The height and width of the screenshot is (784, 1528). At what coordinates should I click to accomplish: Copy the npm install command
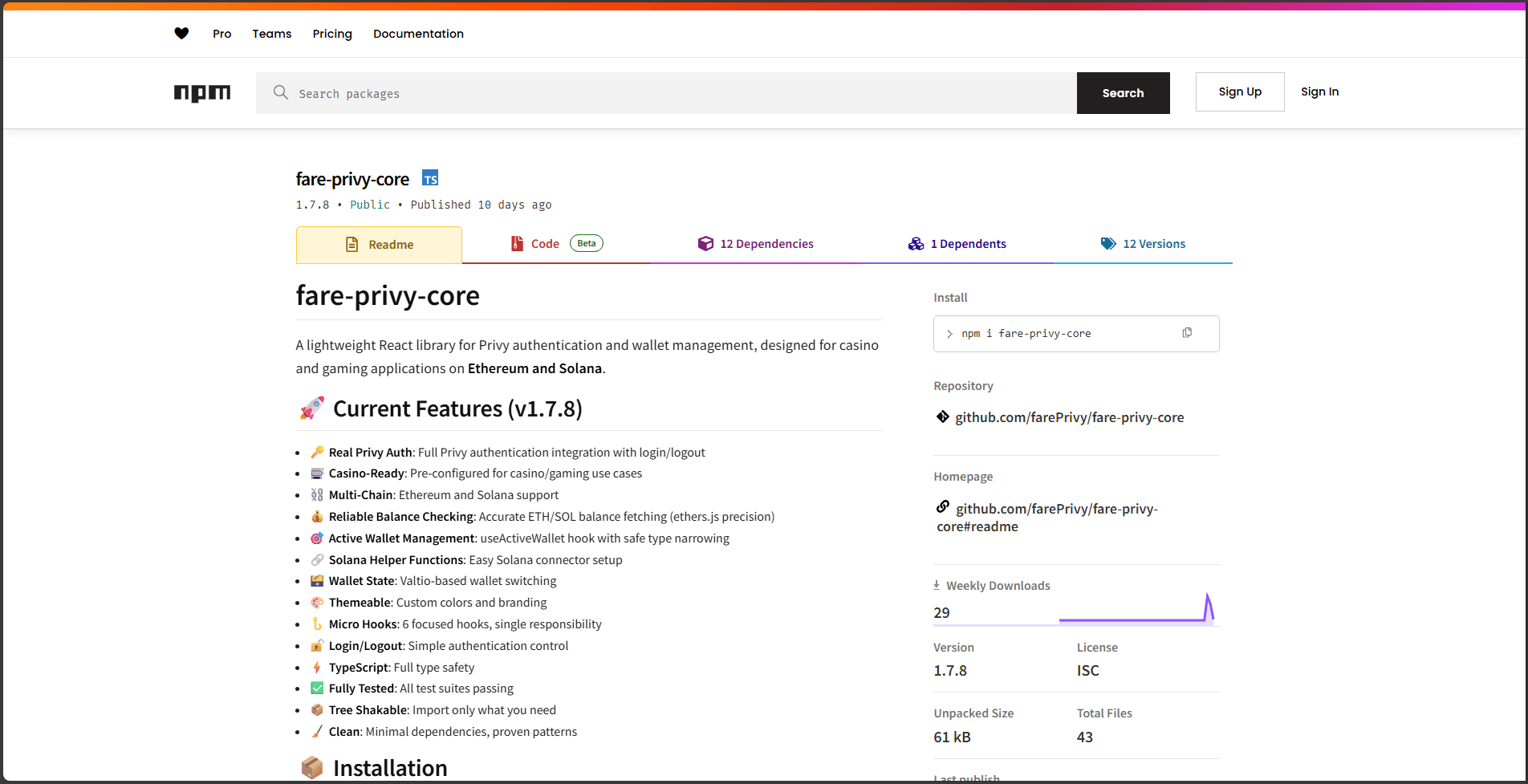[x=1187, y=333]
